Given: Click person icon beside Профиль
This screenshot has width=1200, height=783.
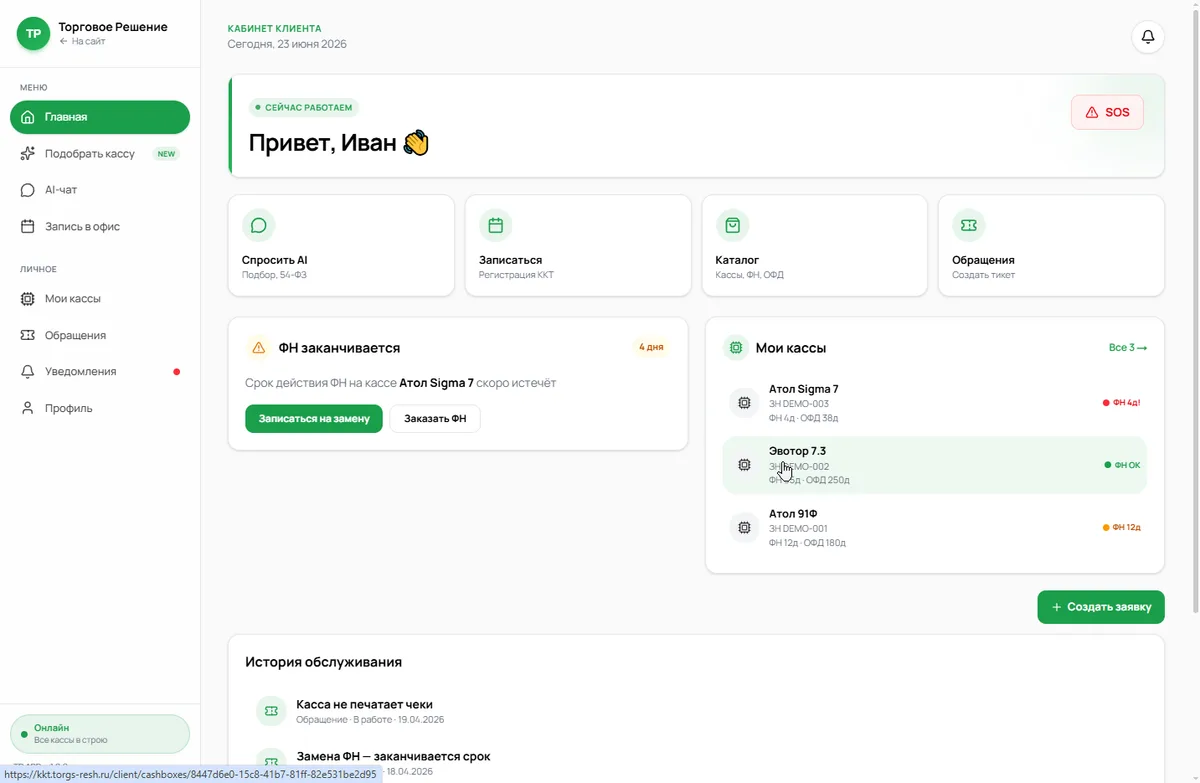Looking at the screenshot, I should coord(28,408).
